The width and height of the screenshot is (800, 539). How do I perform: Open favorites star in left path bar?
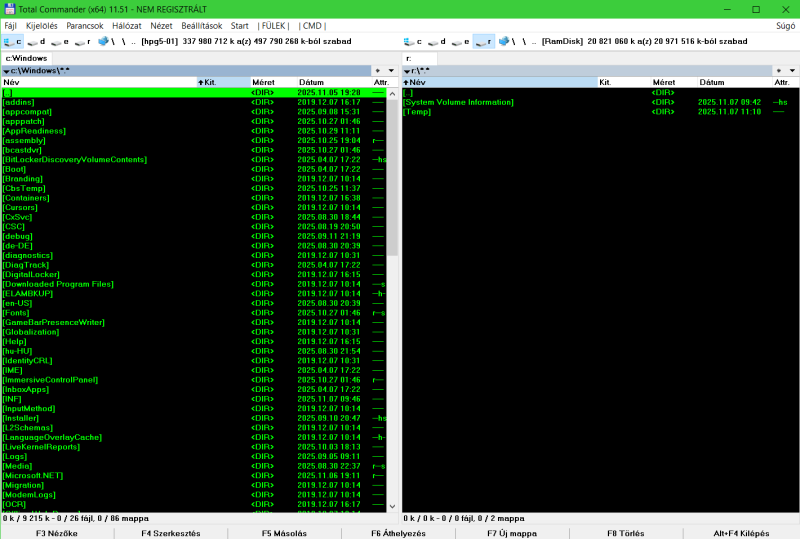[378, 70]
